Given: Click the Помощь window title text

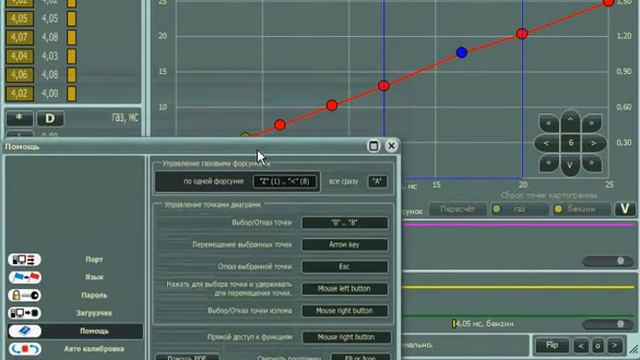Looking at the screenshot, I should tap(22, 147).
